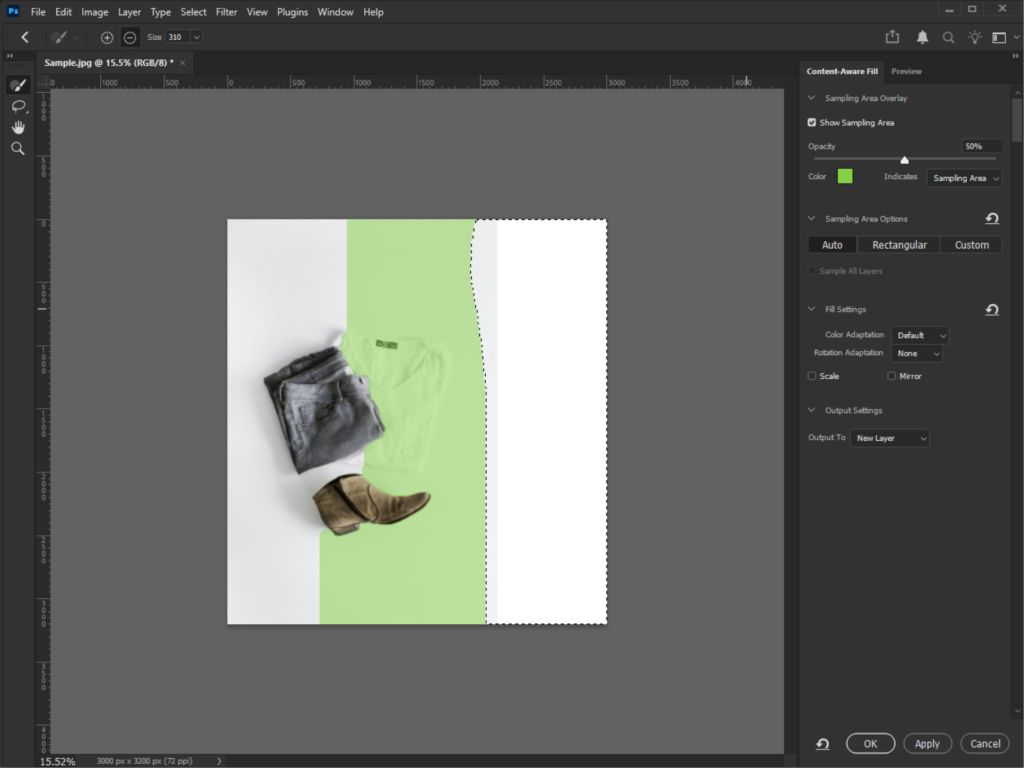Select the Hand tool
The height and width of the screenshot is (768, 1024).
point(18,127)
